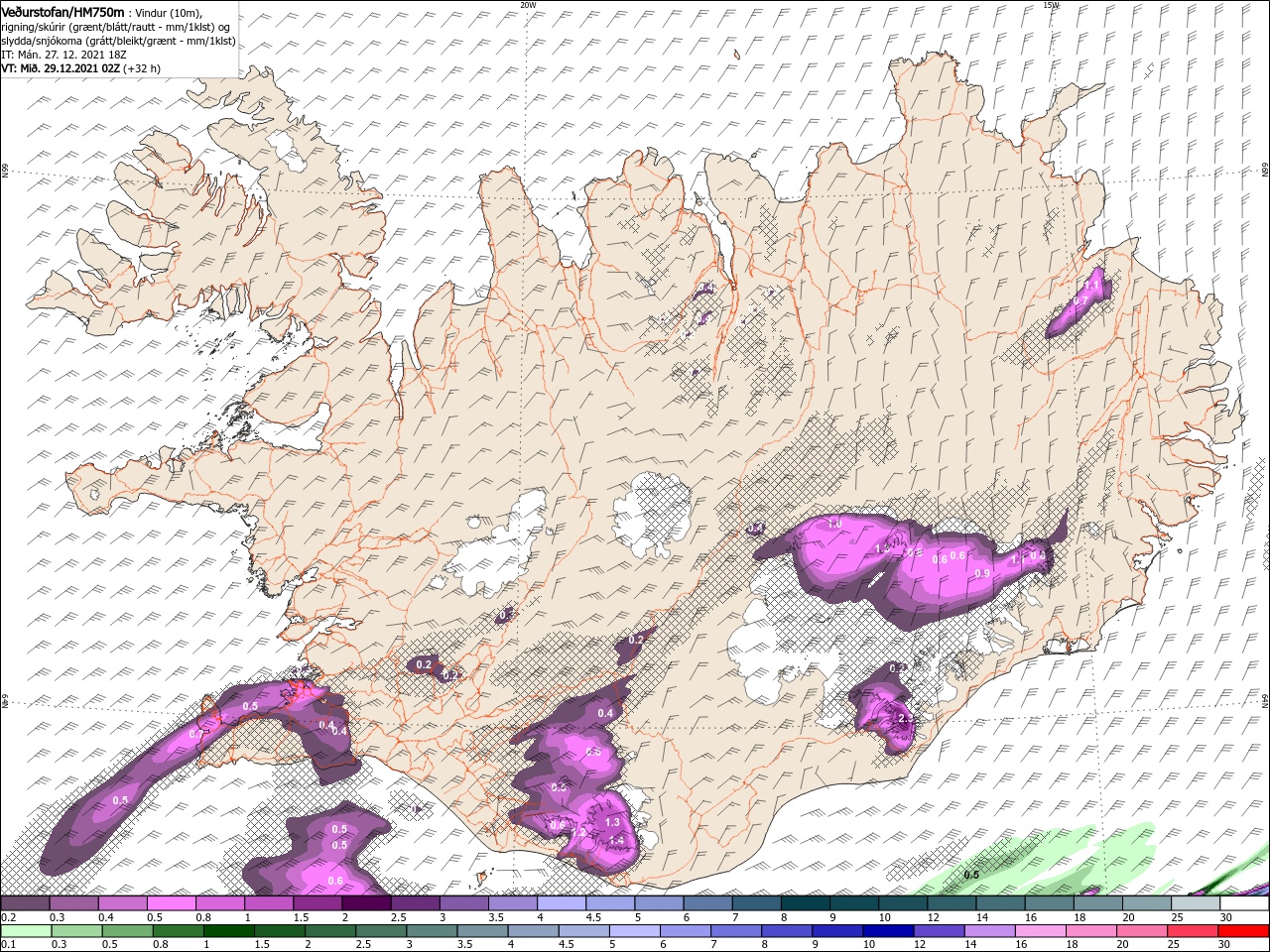Click the 15W longitude label at top

pyautogui.click(x=1051, y=5)
